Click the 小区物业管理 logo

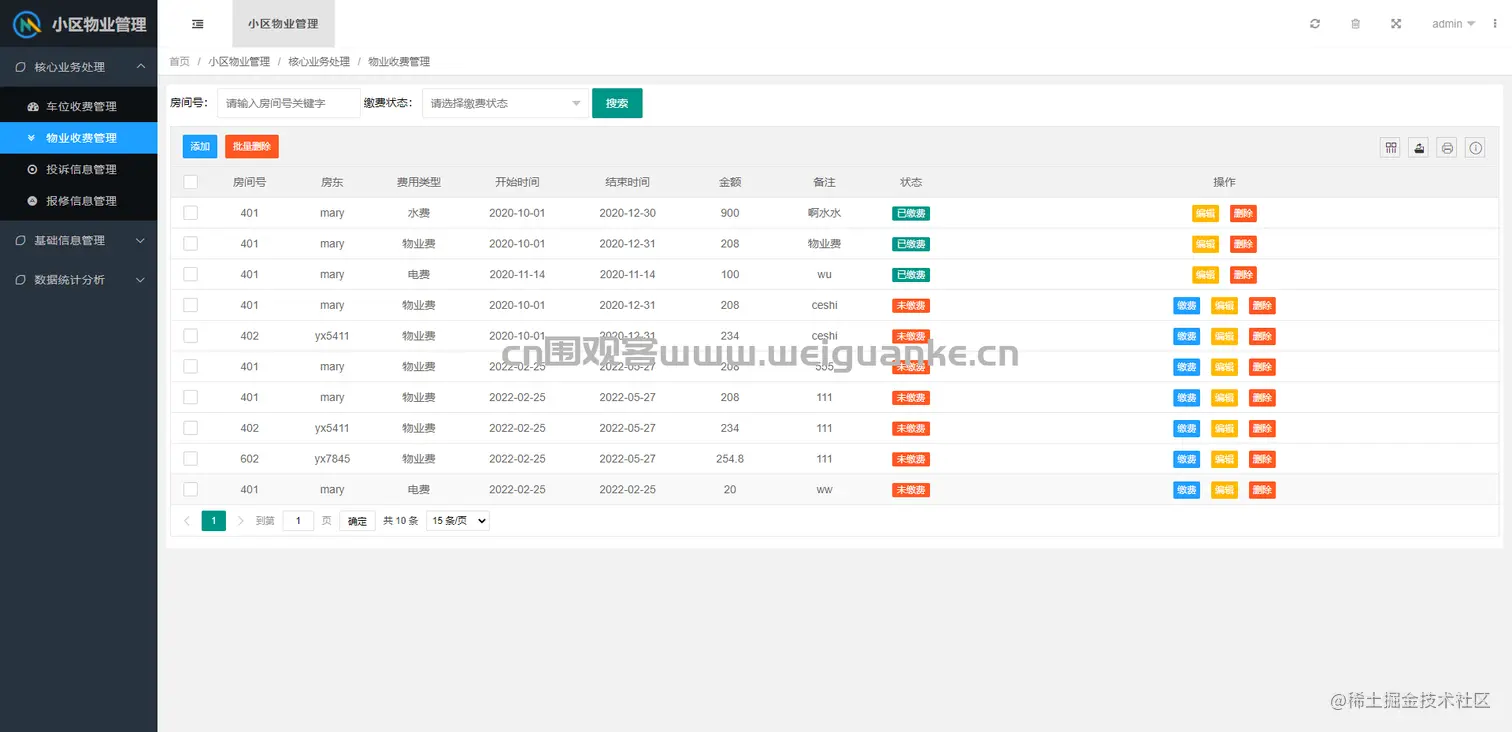click(x=79, y=24)
